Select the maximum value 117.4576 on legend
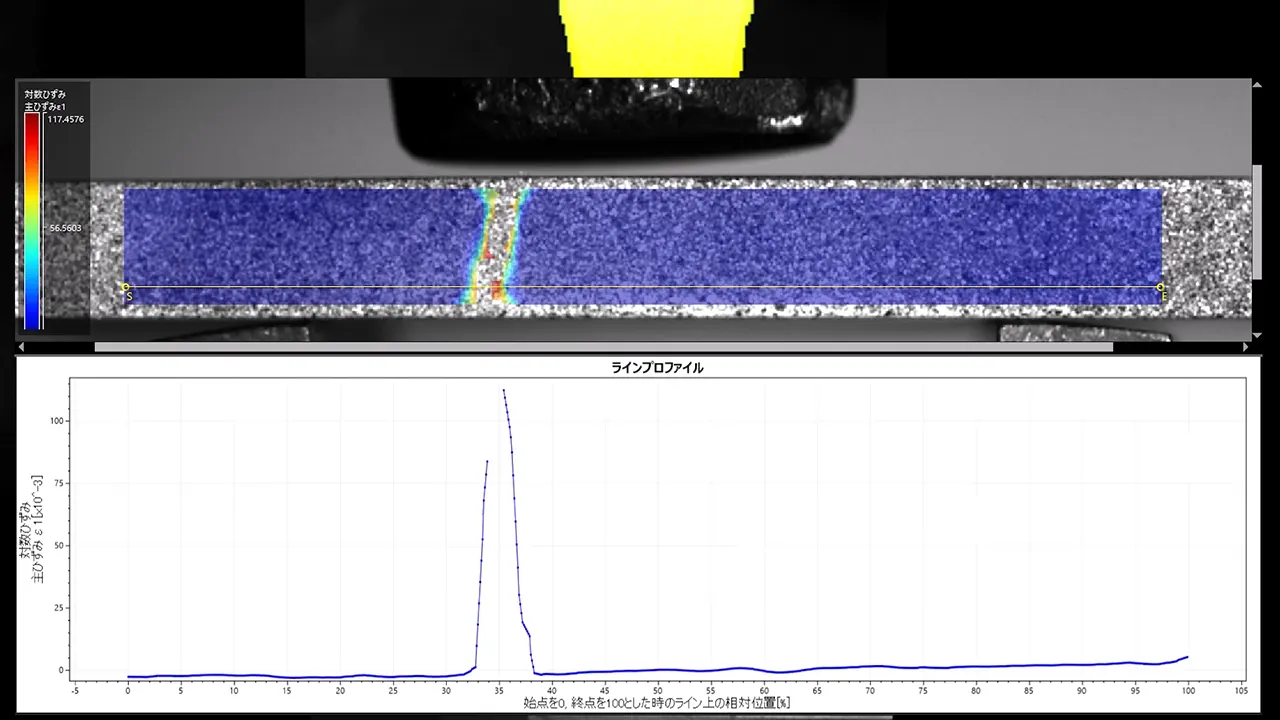The image size is (1280, 720). point(66,119)
